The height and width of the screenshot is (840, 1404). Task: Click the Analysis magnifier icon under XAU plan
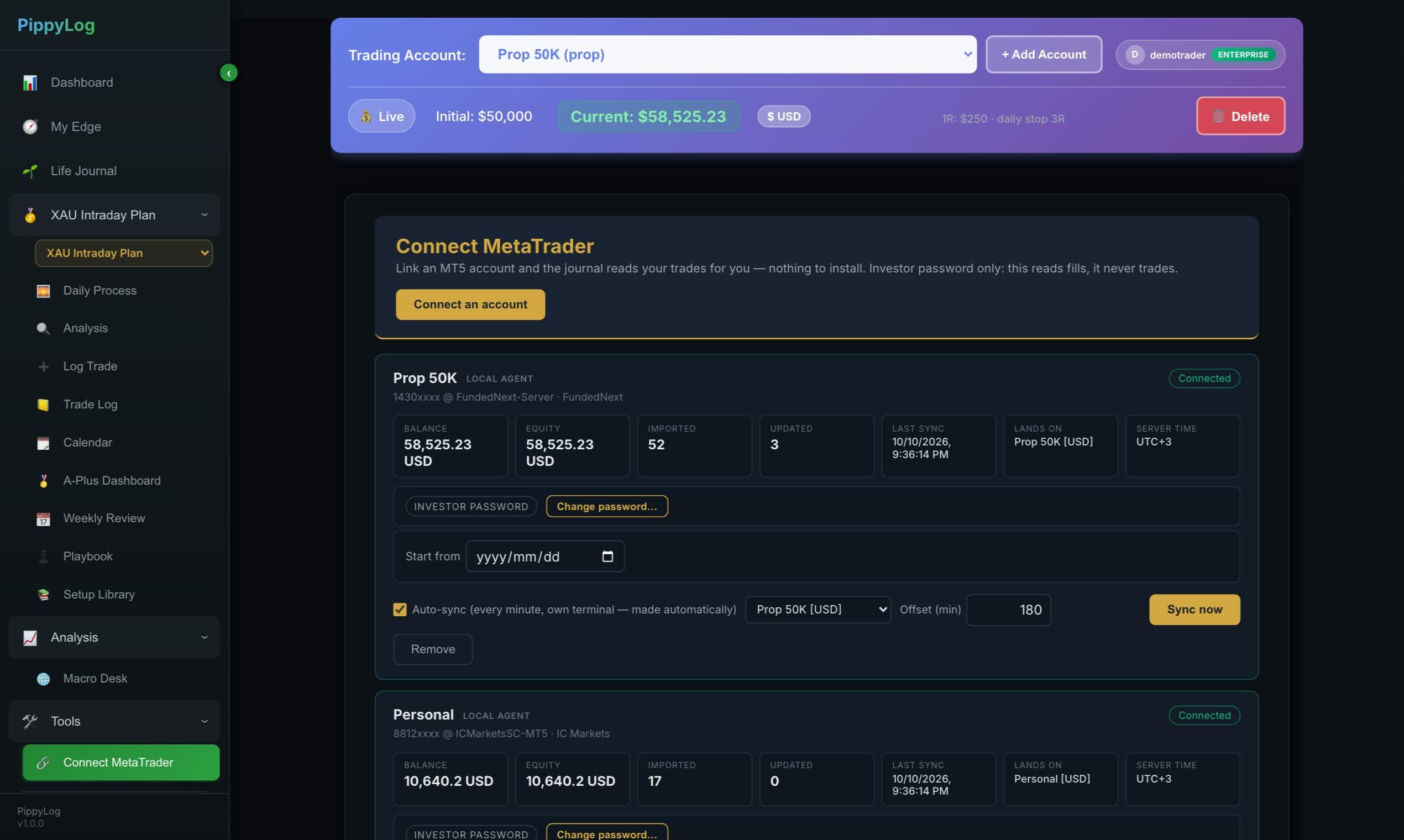coord(43,329)
